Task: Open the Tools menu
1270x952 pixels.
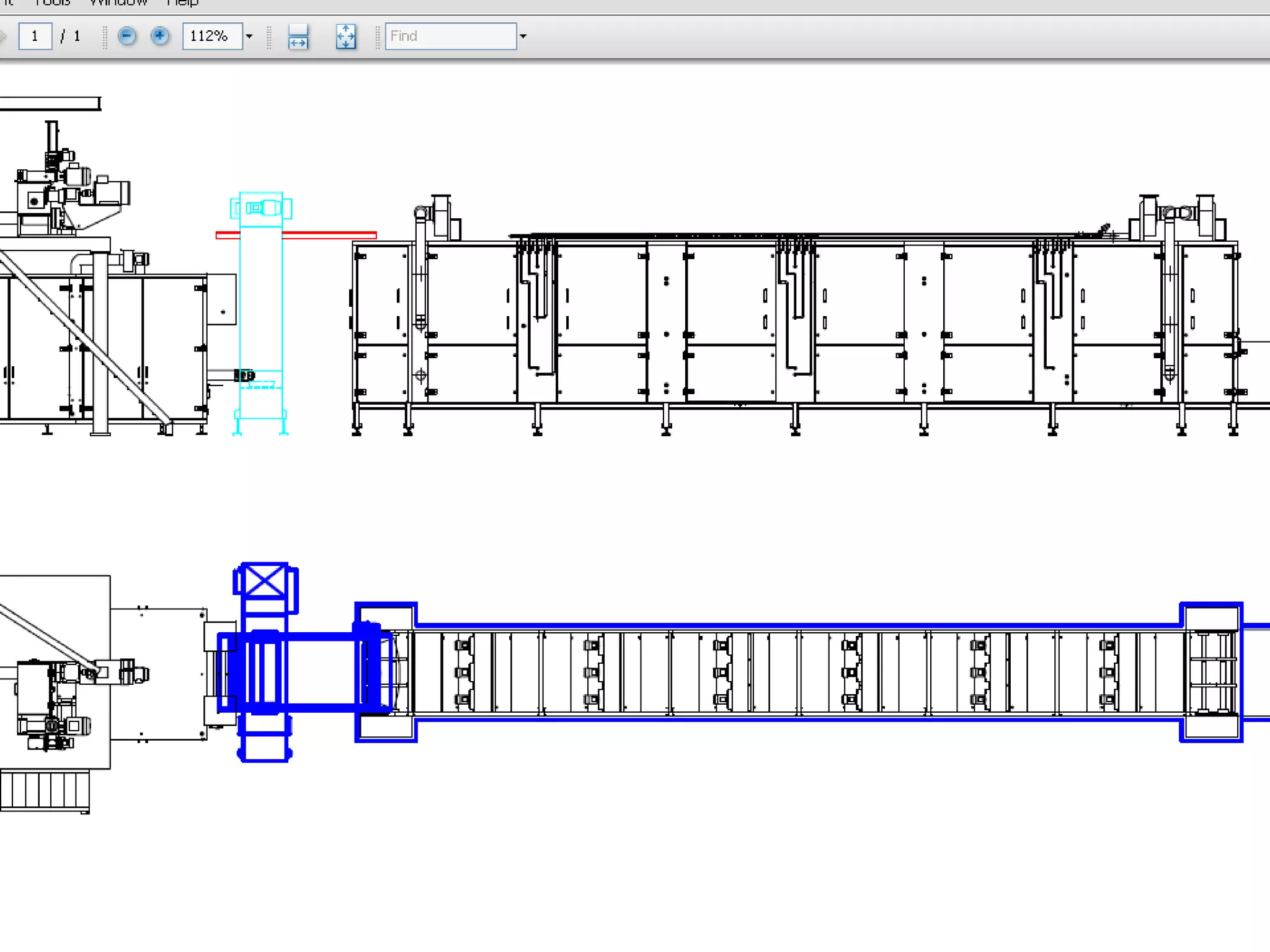Action: tap(53, 3)
